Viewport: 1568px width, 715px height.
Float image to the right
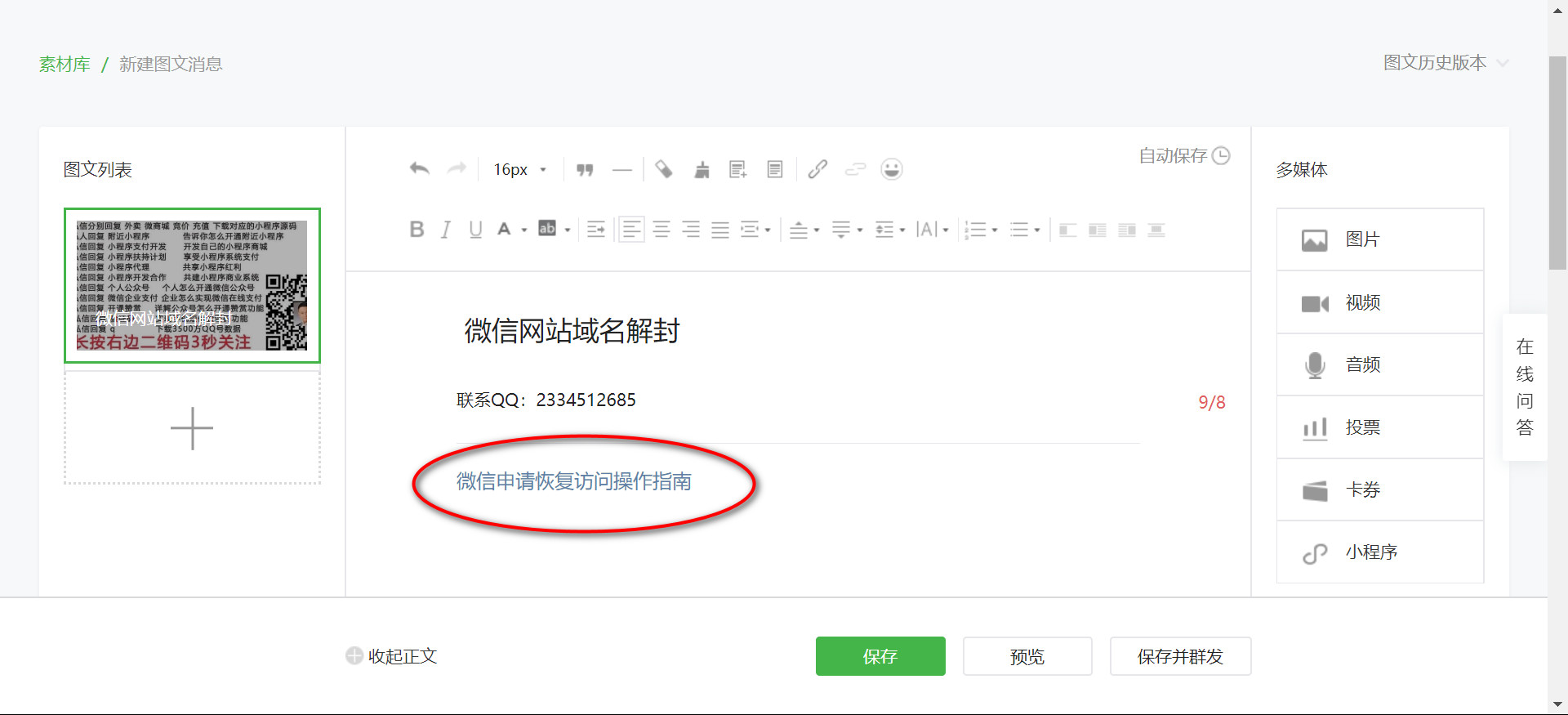(x=1127, y=230)
